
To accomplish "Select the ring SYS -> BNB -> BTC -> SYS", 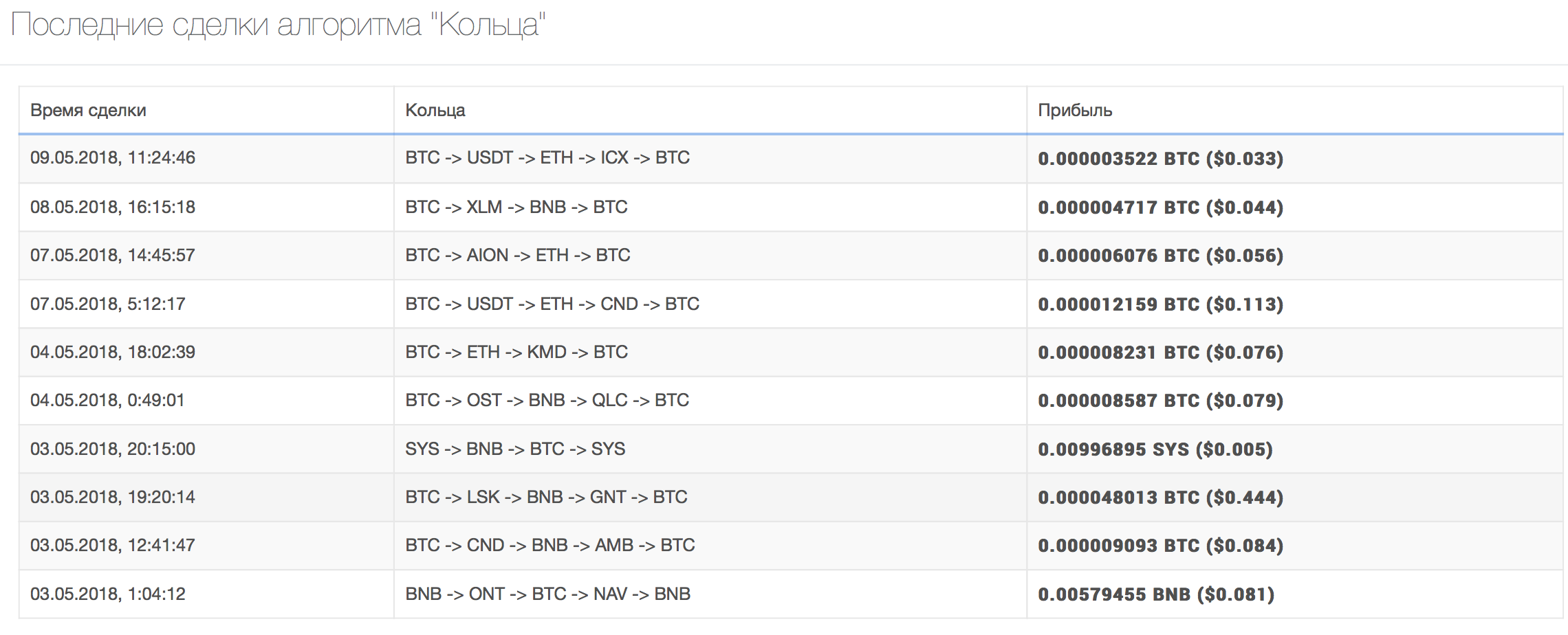I will point(515,449).
